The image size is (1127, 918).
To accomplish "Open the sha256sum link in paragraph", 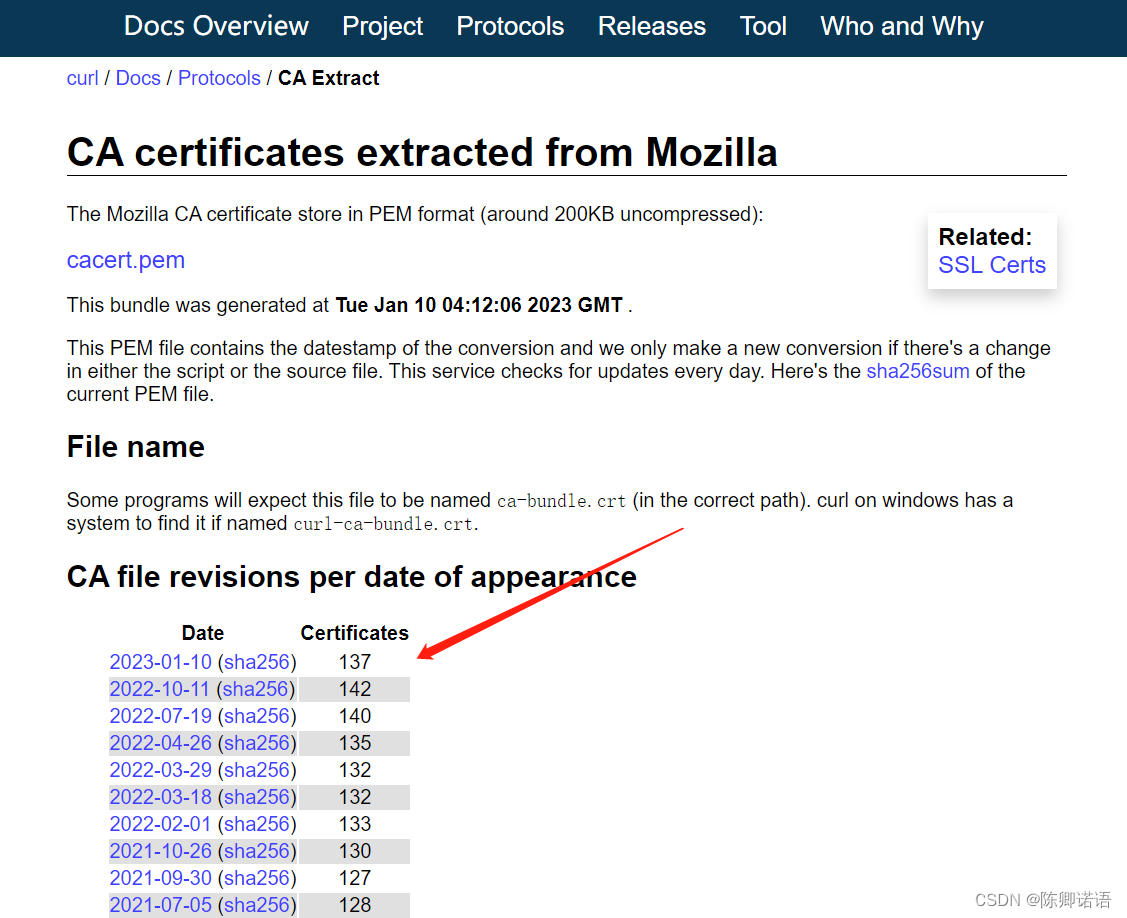I will point(918,371).
